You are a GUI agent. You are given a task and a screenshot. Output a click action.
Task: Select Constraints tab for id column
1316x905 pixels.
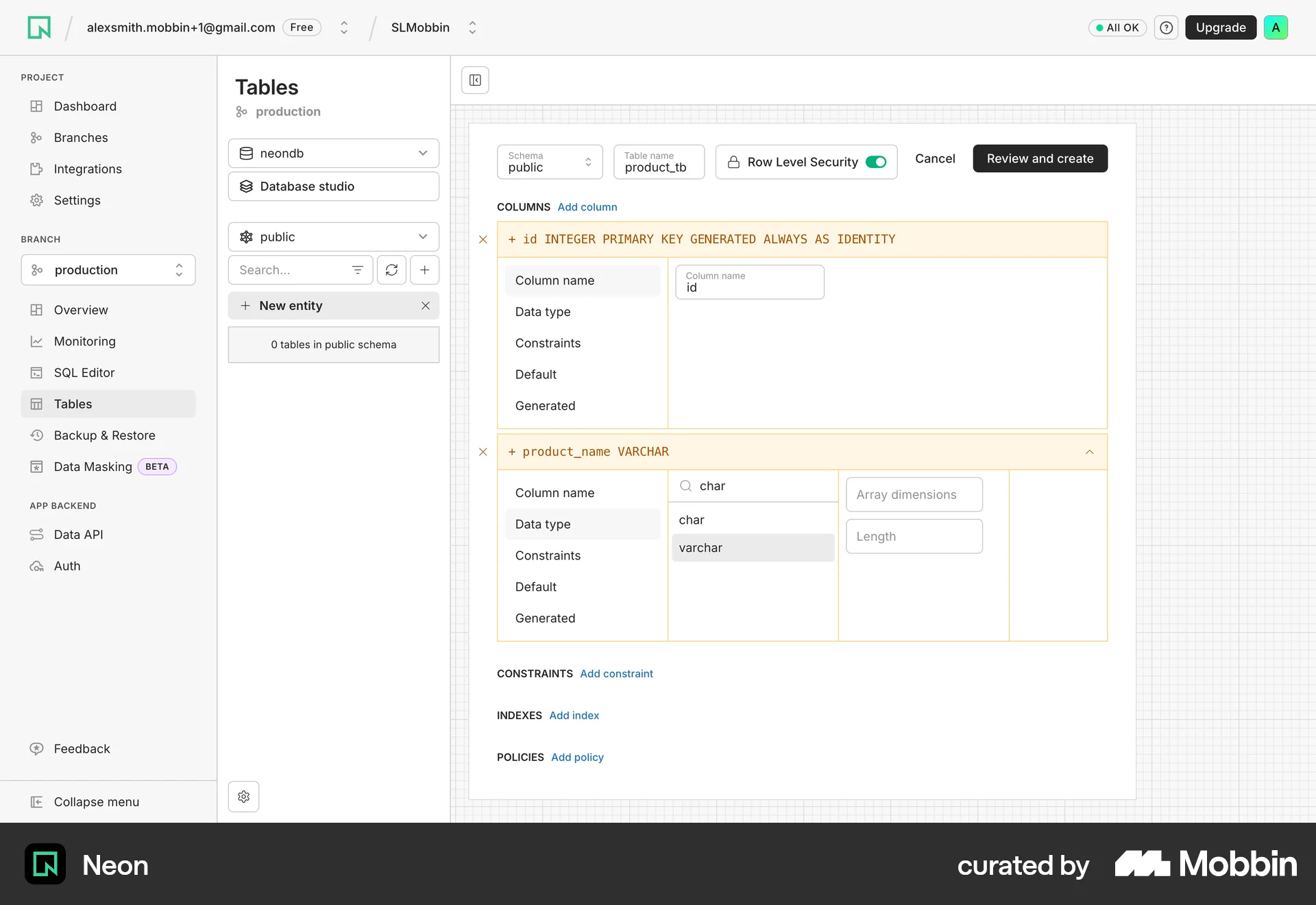[x=583, y=343]
